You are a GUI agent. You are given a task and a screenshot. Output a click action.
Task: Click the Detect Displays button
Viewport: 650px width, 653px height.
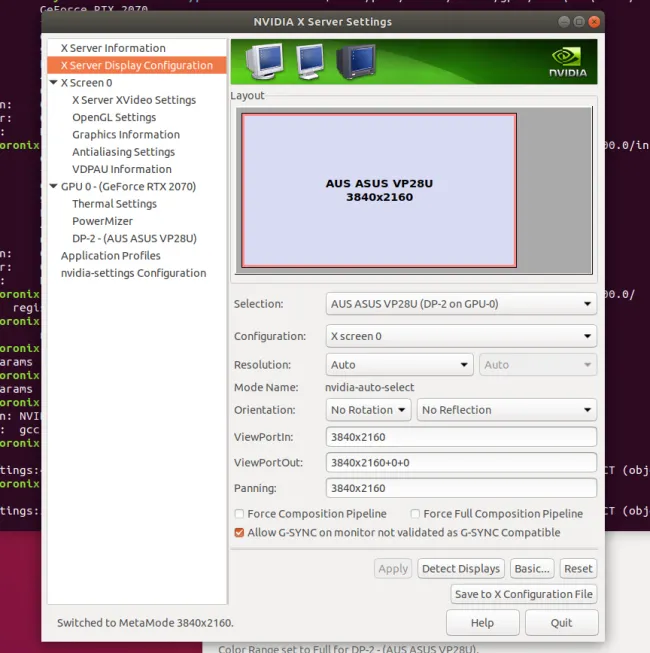460,569
